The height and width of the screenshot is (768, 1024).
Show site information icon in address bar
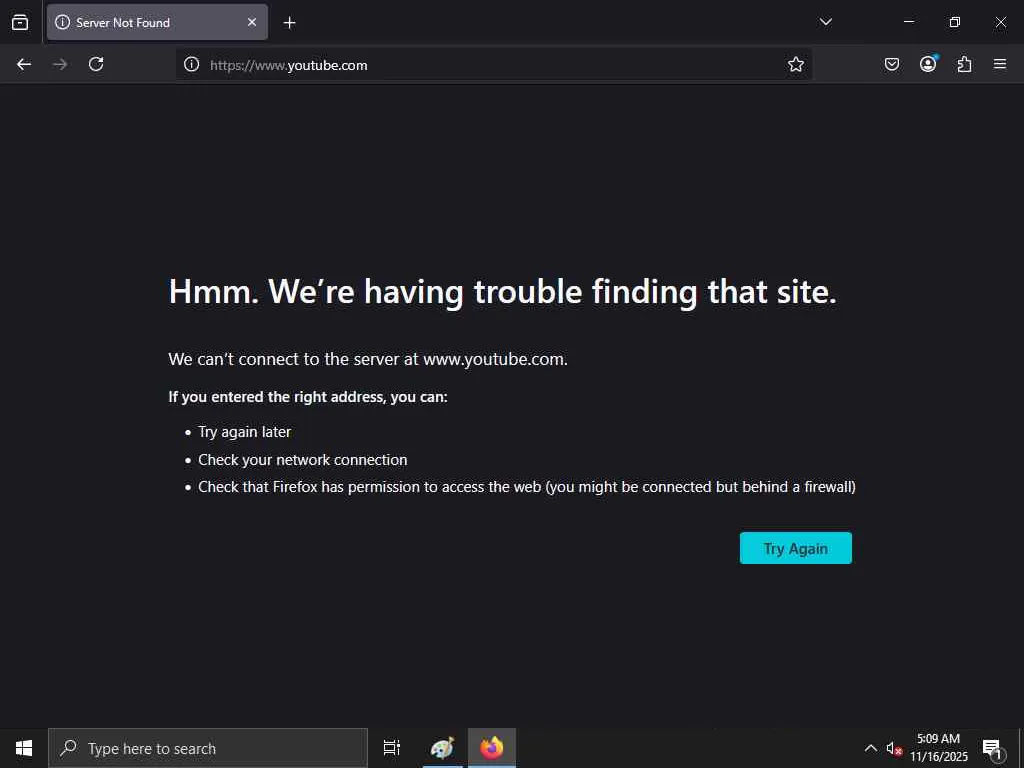coord(191,64)
